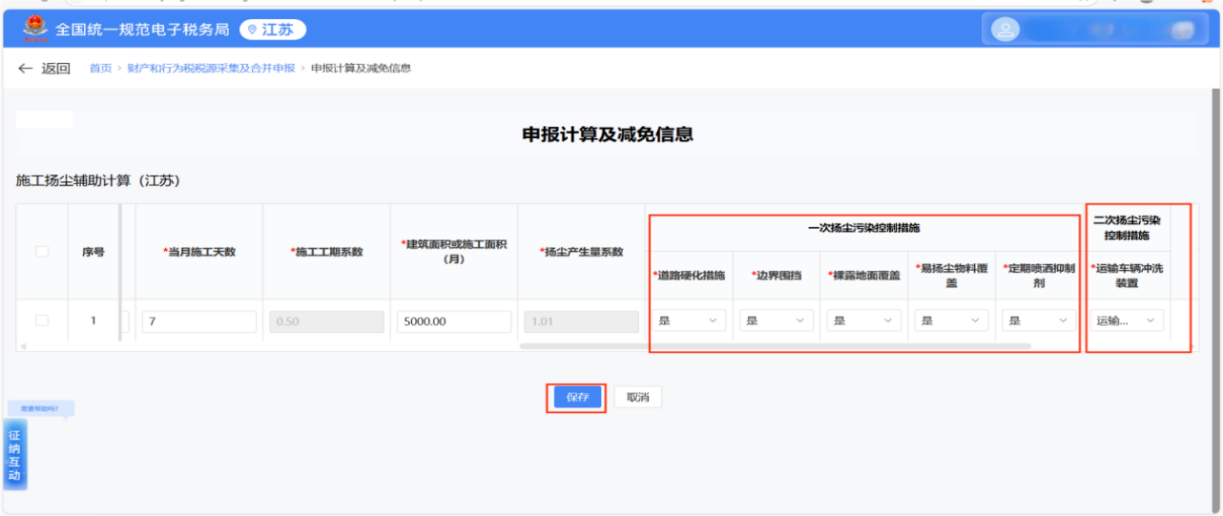This screenshot has height=516, width=1223.
Task: Click the 取消 button
Action: point(637,397)
